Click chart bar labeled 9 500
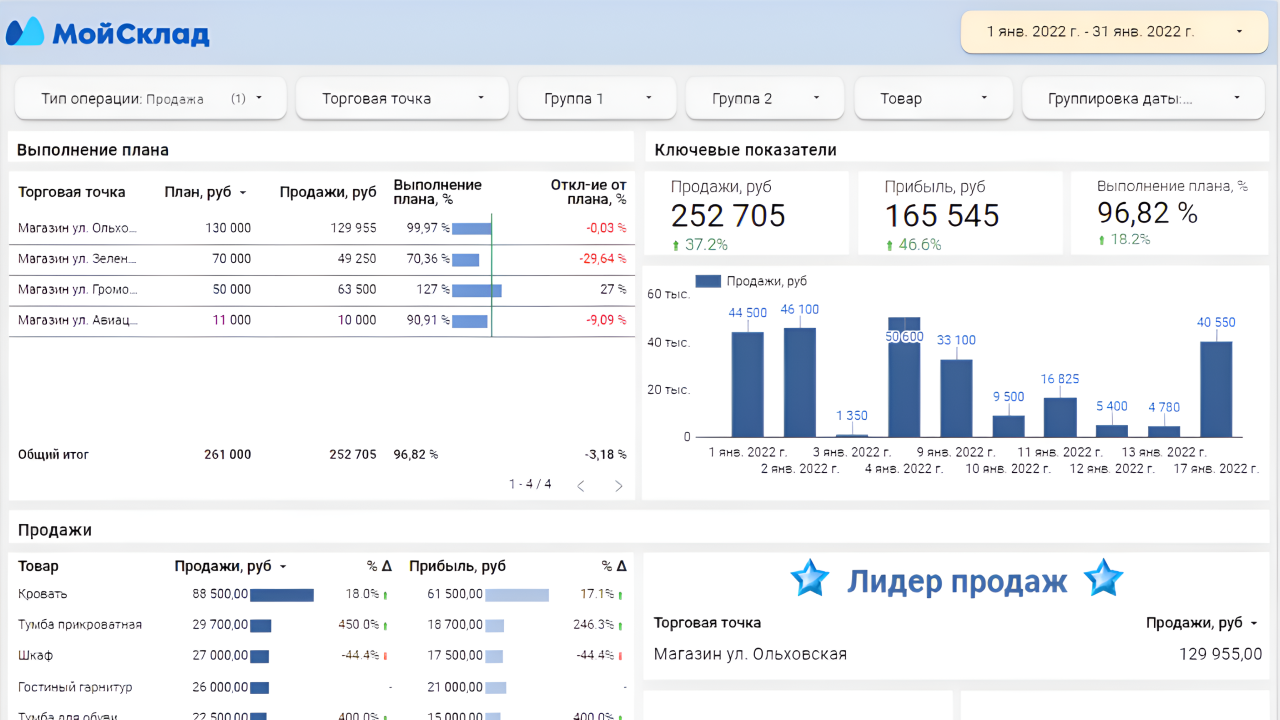1280x720 pixels. pyautogui.click(x=1008, y=426)
